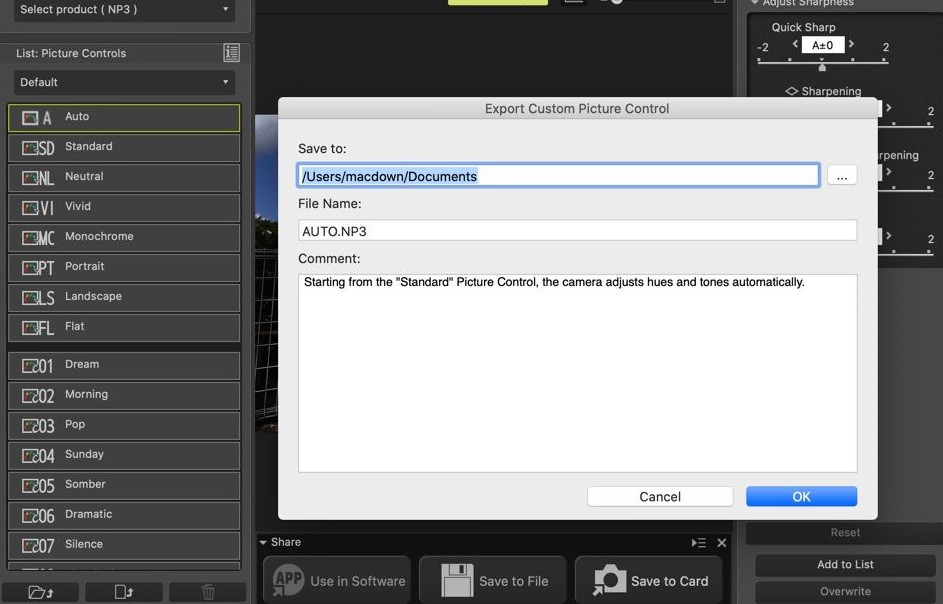Click the export file icon below list
The height and width of the screenshot is (604, 943).
point(124,592)
